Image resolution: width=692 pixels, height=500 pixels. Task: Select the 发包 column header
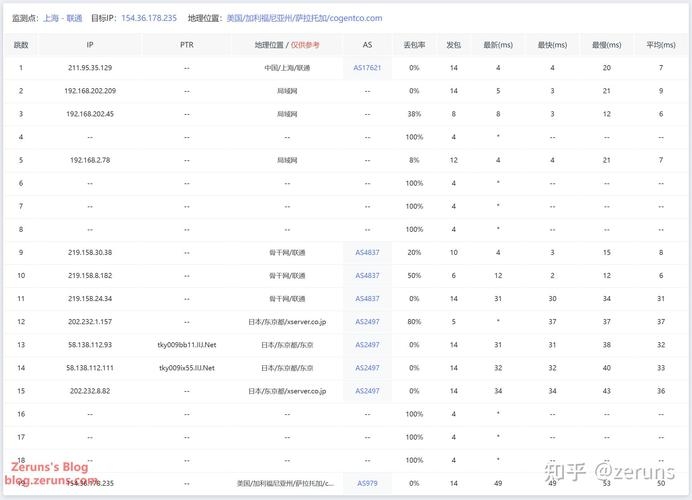[454, 45]
